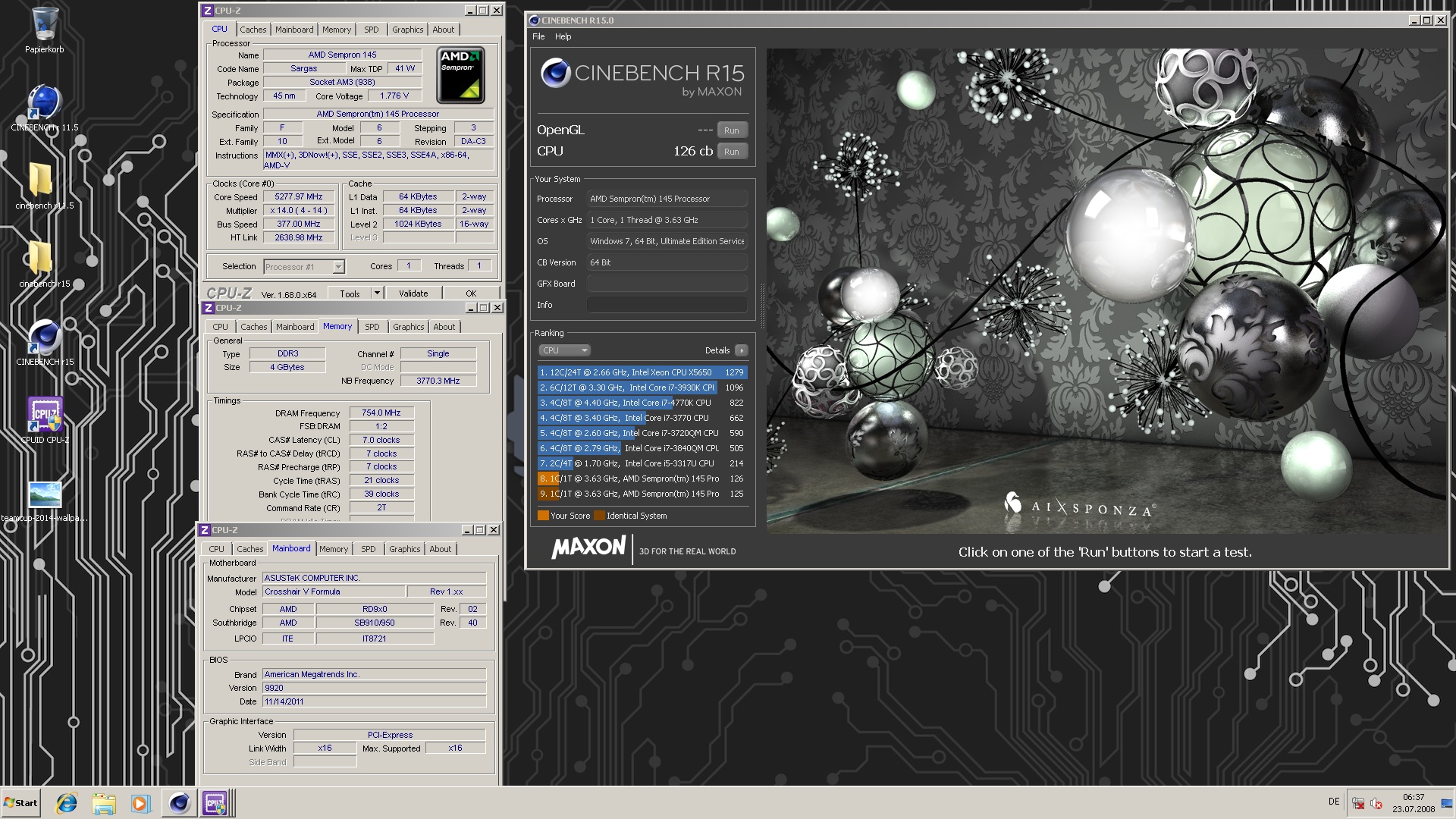Open the File menu in Cinebench
1456x819 pixels.
(x=538, y=36)
